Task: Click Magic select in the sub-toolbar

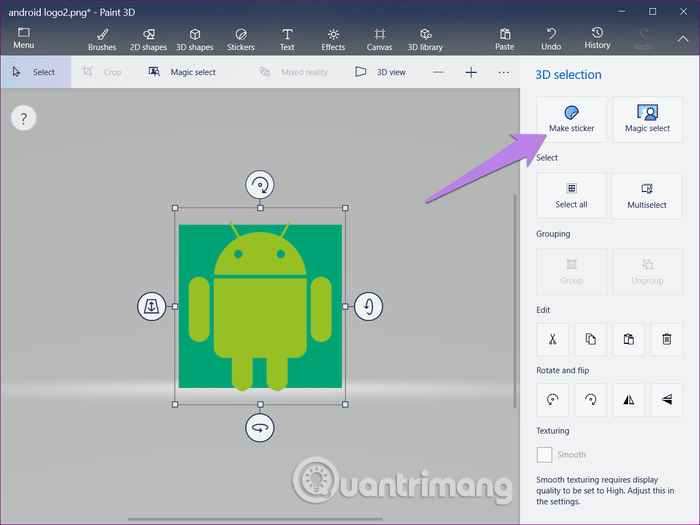Action: pyautogui.click(x=182, y=72)
